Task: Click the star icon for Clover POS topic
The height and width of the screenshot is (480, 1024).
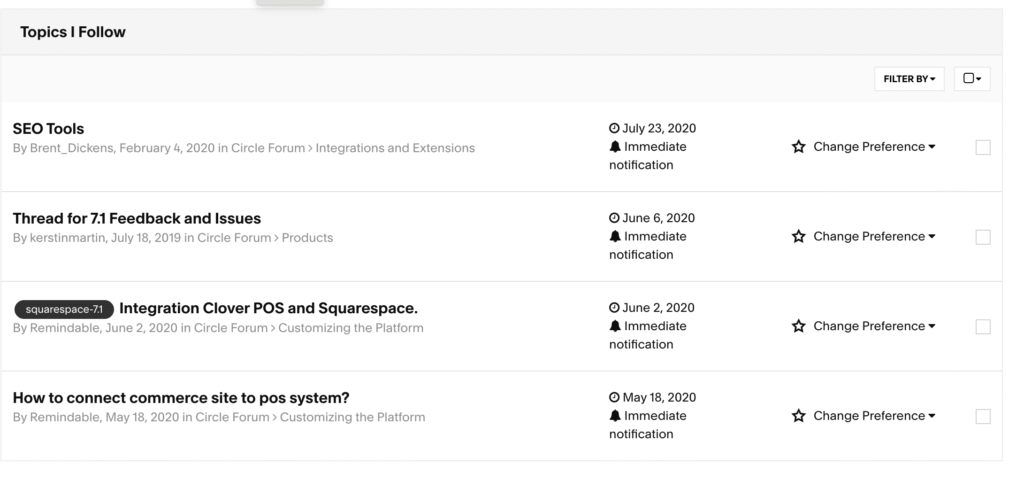Action: 799,326
